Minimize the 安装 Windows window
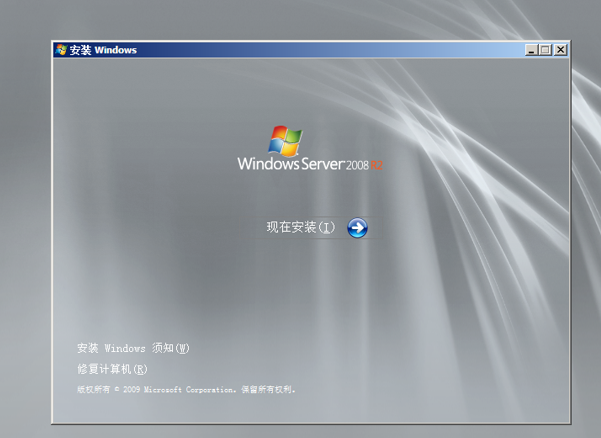This screenshot has width=601, height=438. [x=531, y=50]
